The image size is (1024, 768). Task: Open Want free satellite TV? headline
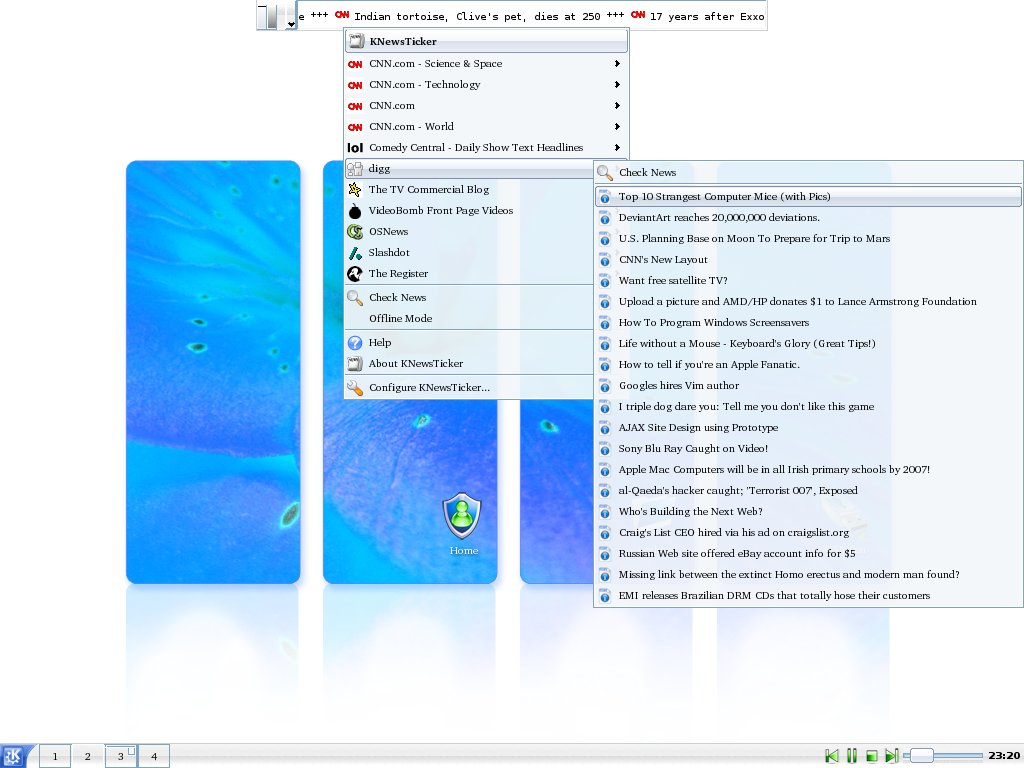(x=808, y=280)
